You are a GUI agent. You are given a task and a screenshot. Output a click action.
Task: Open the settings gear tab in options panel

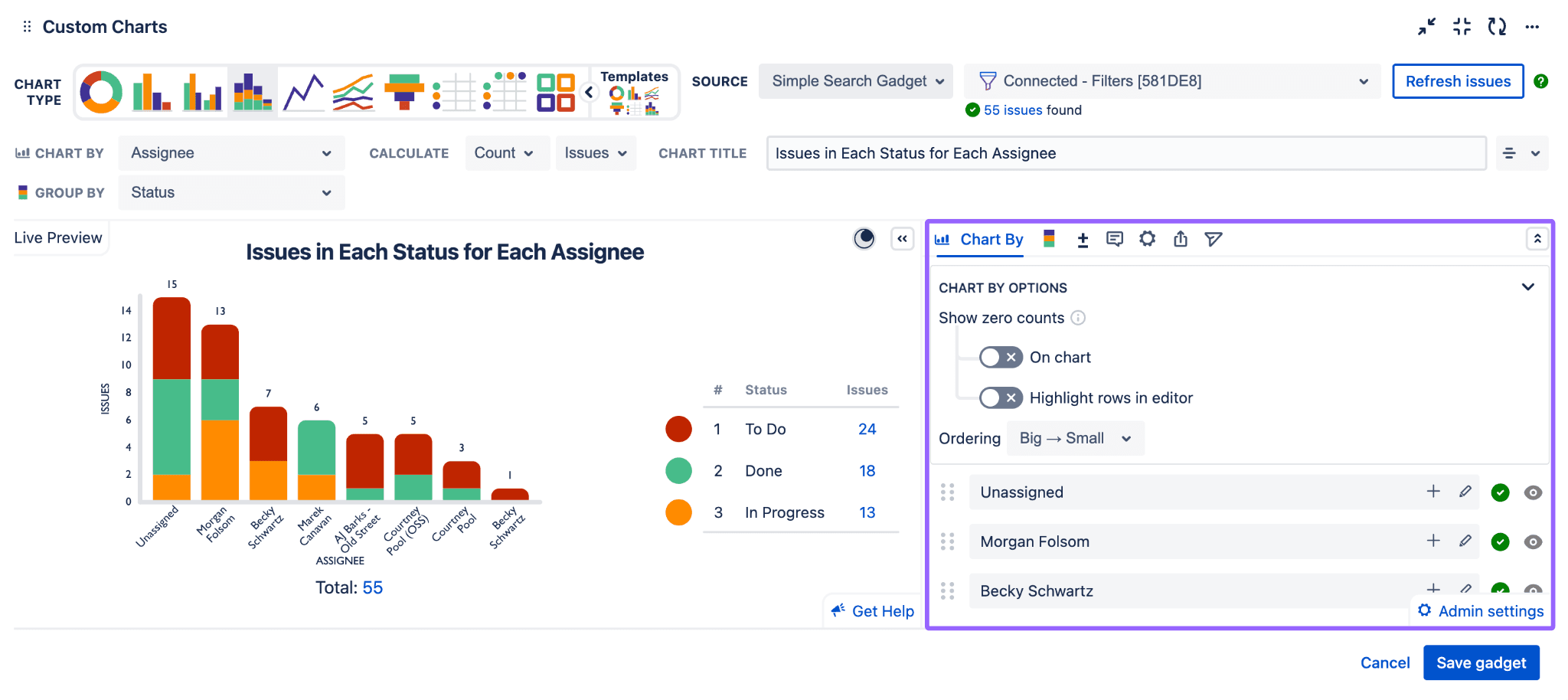pyautogui.click(x=1147, y=239)
